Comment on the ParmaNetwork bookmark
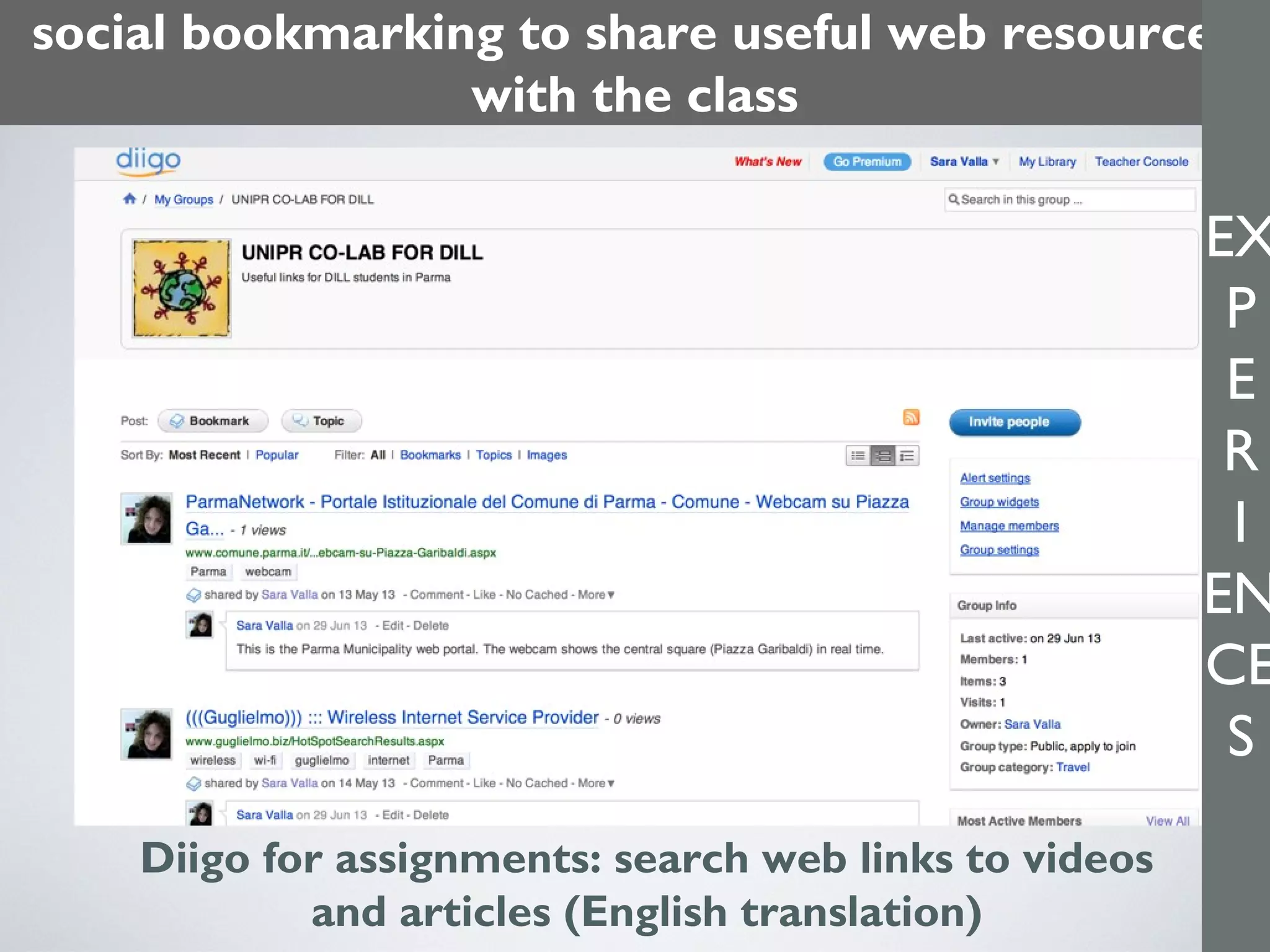 (x=437, y=594)
